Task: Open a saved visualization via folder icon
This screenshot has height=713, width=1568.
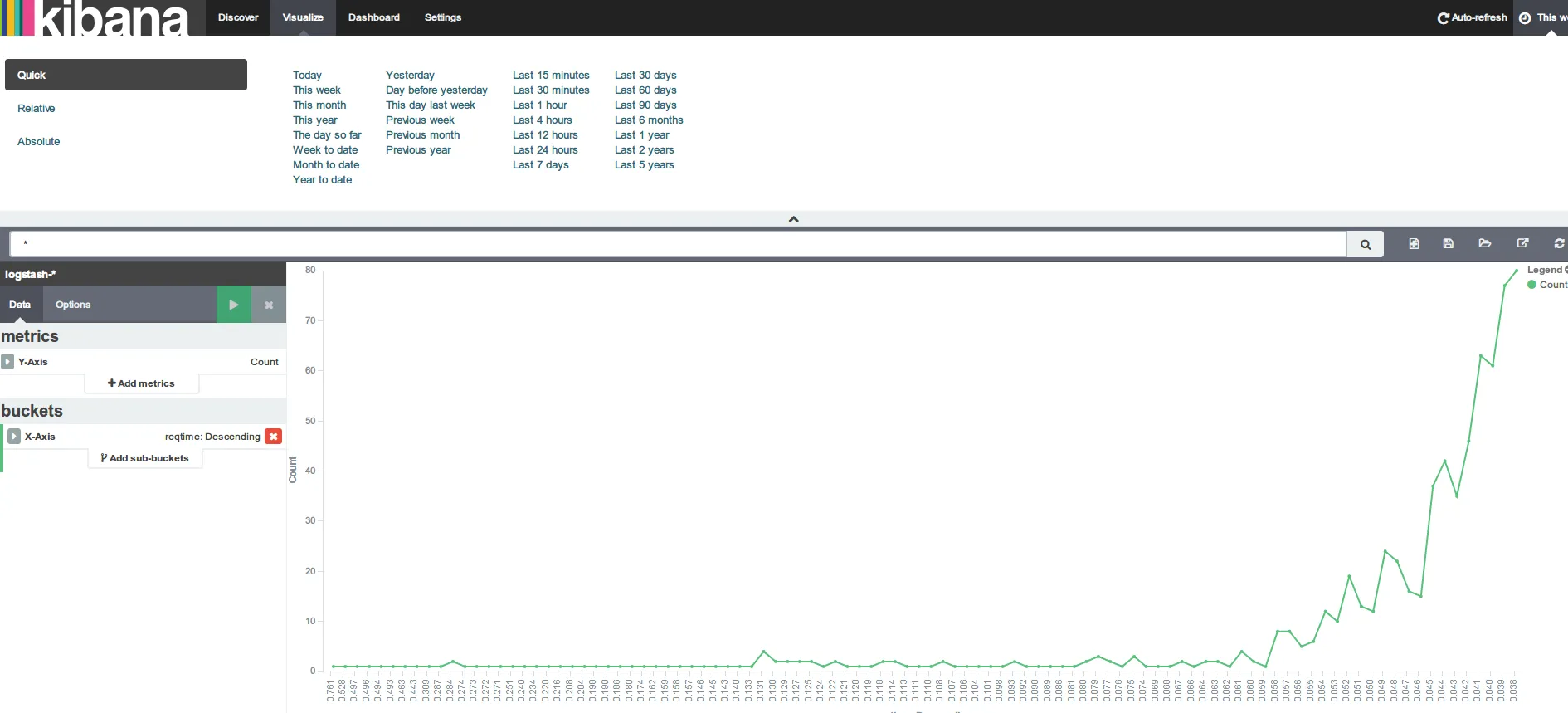Action: pos(1484,243)
